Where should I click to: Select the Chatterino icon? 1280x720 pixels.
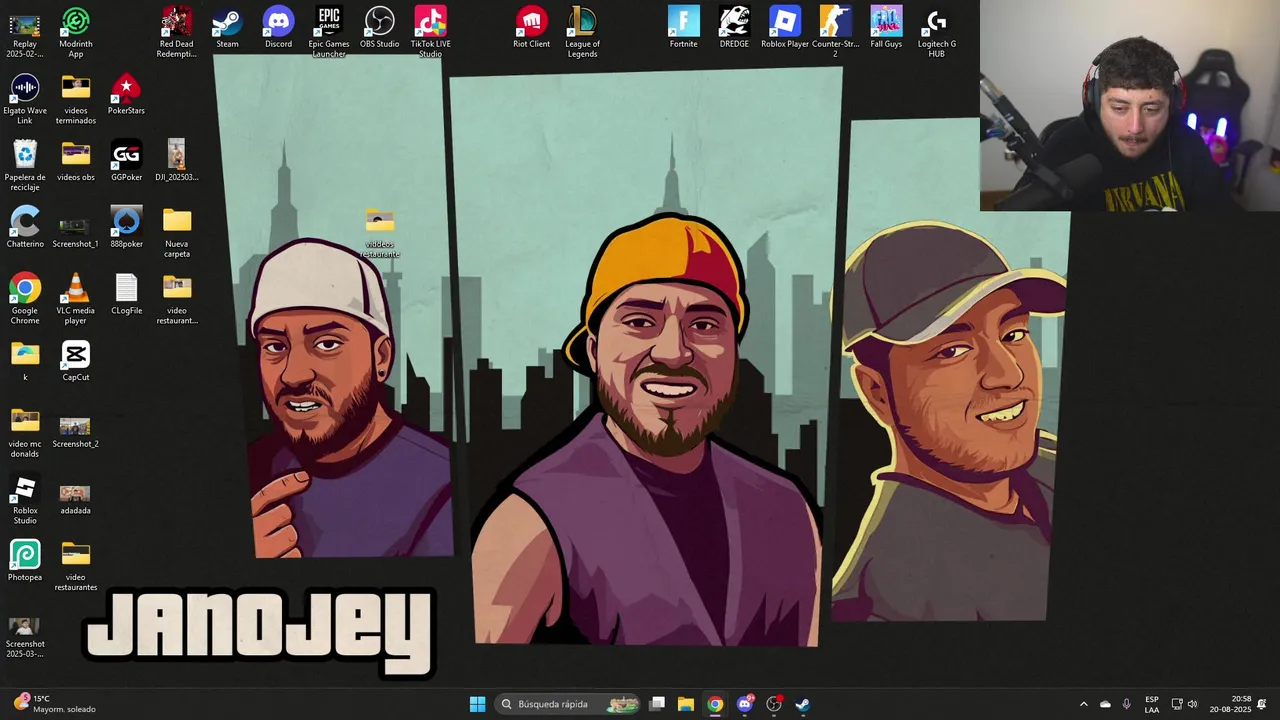pos(25,228)
